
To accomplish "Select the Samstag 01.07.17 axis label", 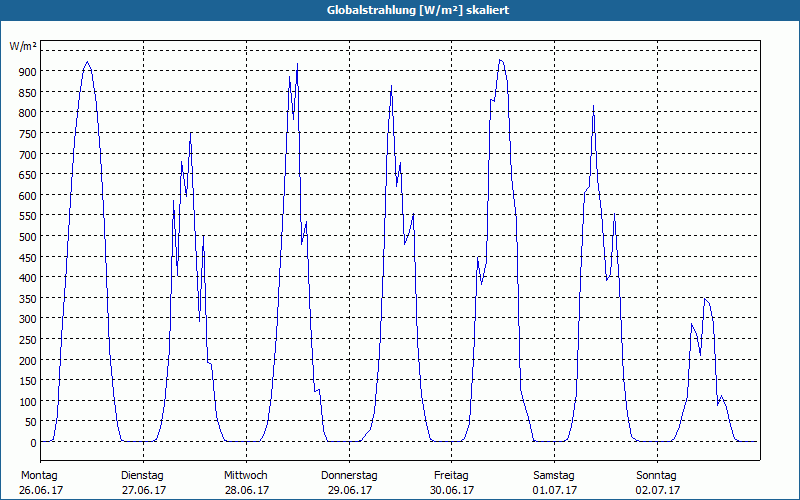I will (555, 483).
